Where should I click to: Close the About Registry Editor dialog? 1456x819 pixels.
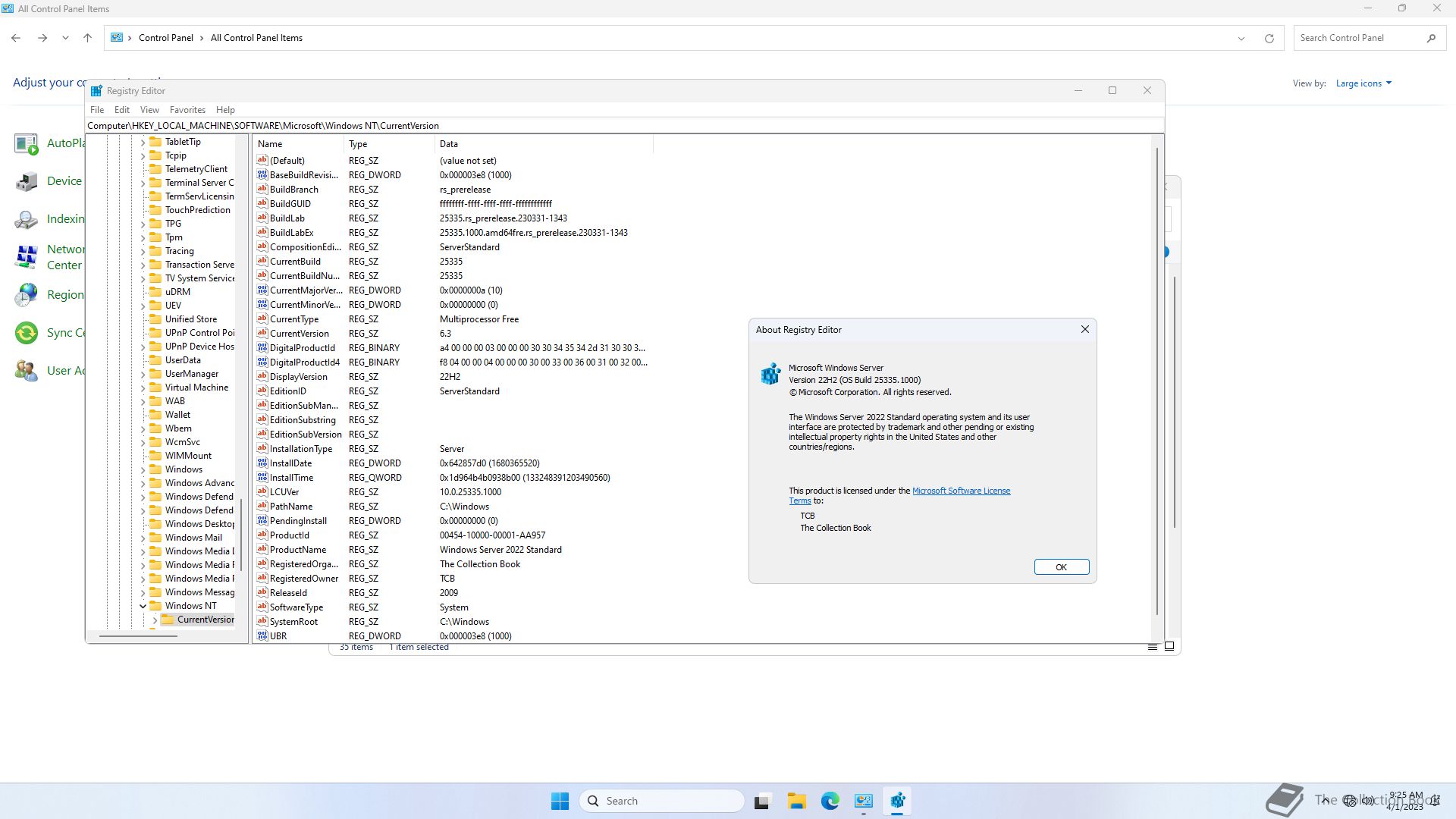tap(1085, 329)
